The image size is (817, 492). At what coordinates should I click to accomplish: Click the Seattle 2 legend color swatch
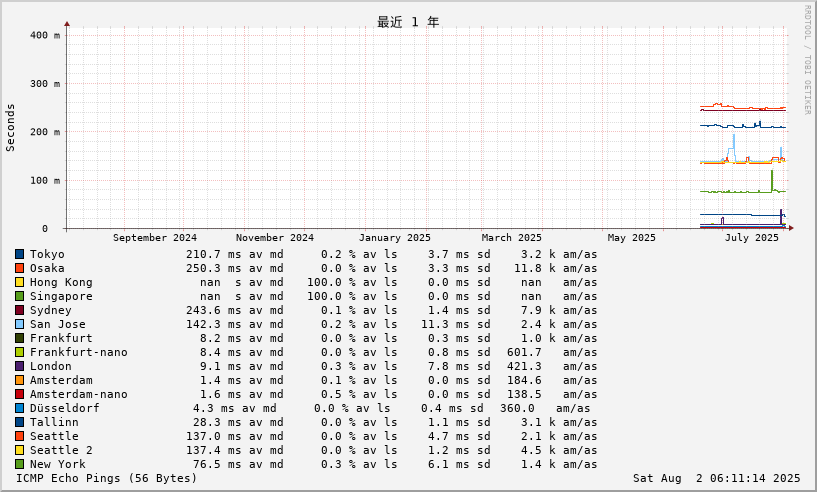coord(19,451)
